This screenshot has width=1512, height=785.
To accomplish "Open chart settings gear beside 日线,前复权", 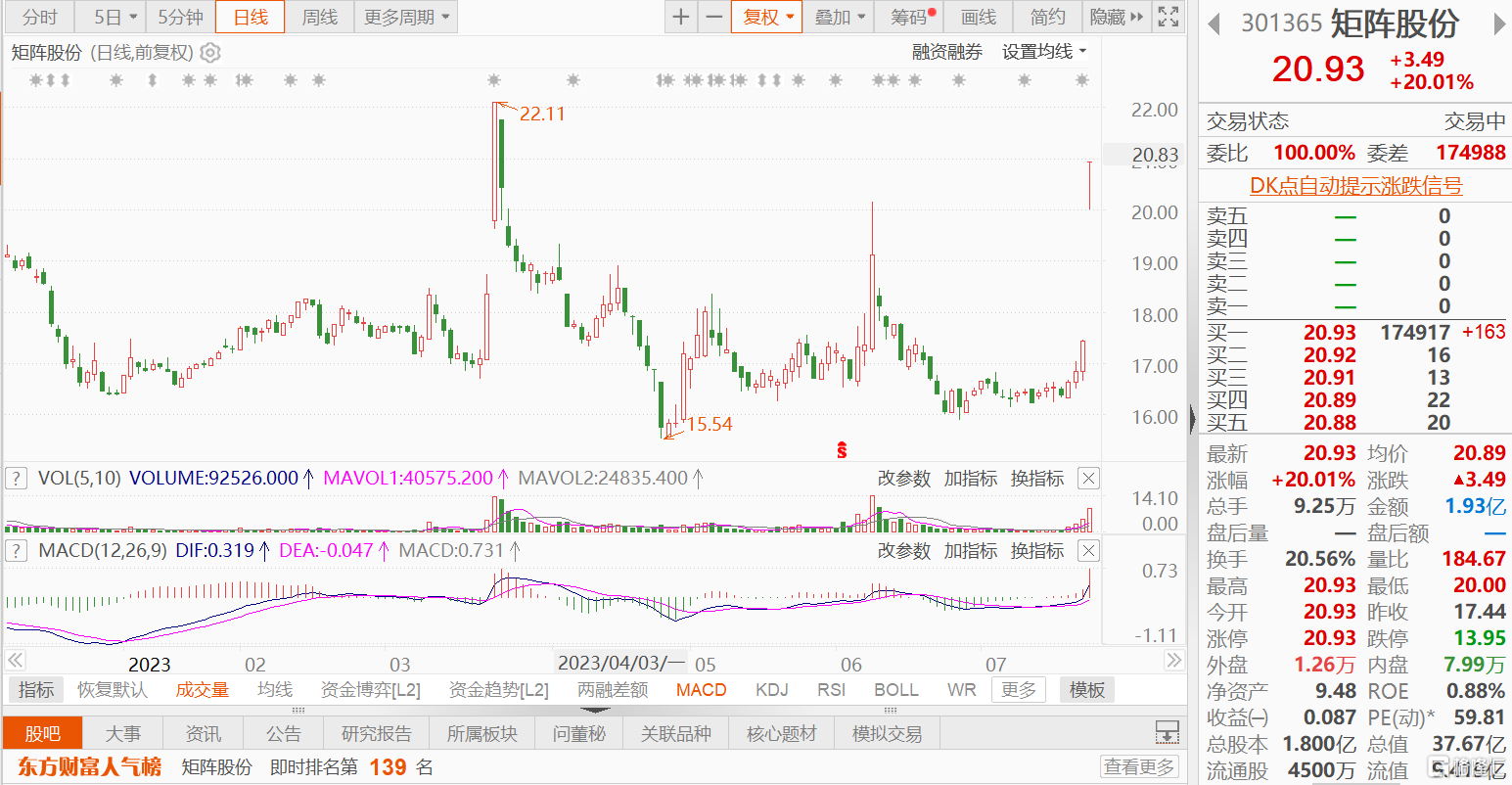I will point(210,53).
